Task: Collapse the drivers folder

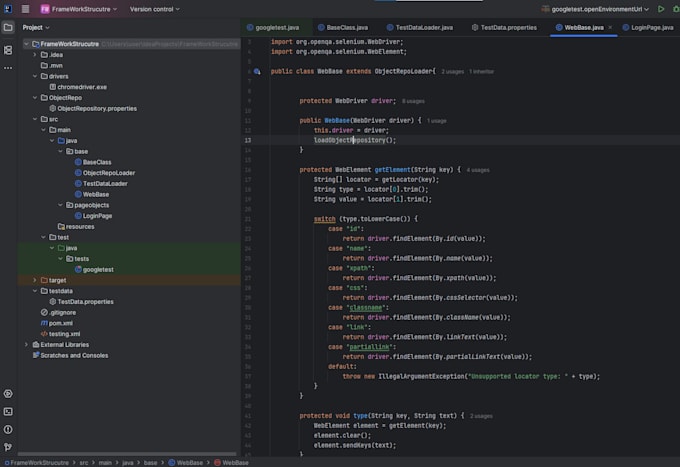Action: 35,76
